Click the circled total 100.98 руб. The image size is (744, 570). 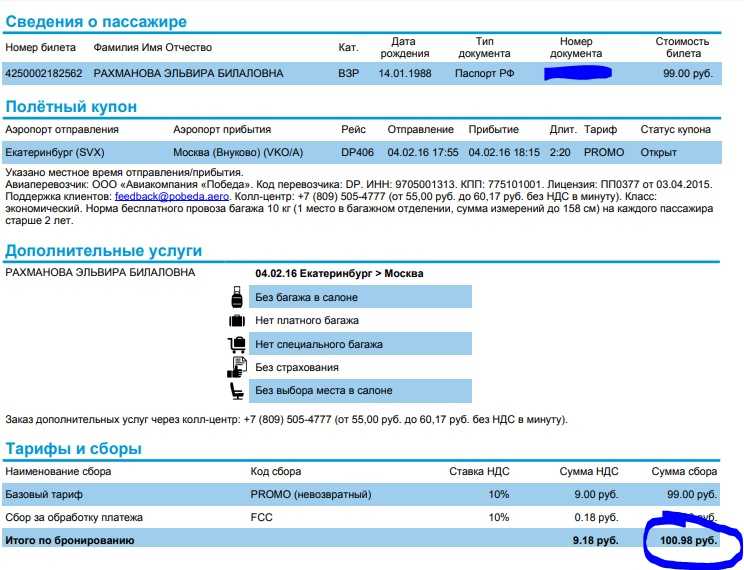pos(688,540)
